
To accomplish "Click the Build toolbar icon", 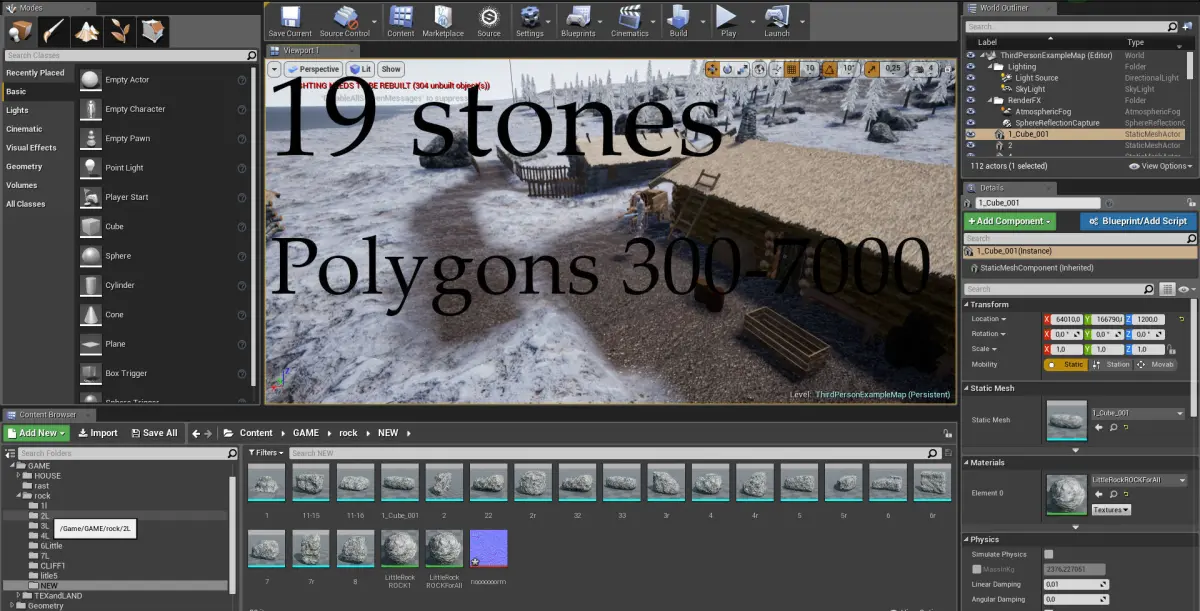I will (x=679, y=21).
